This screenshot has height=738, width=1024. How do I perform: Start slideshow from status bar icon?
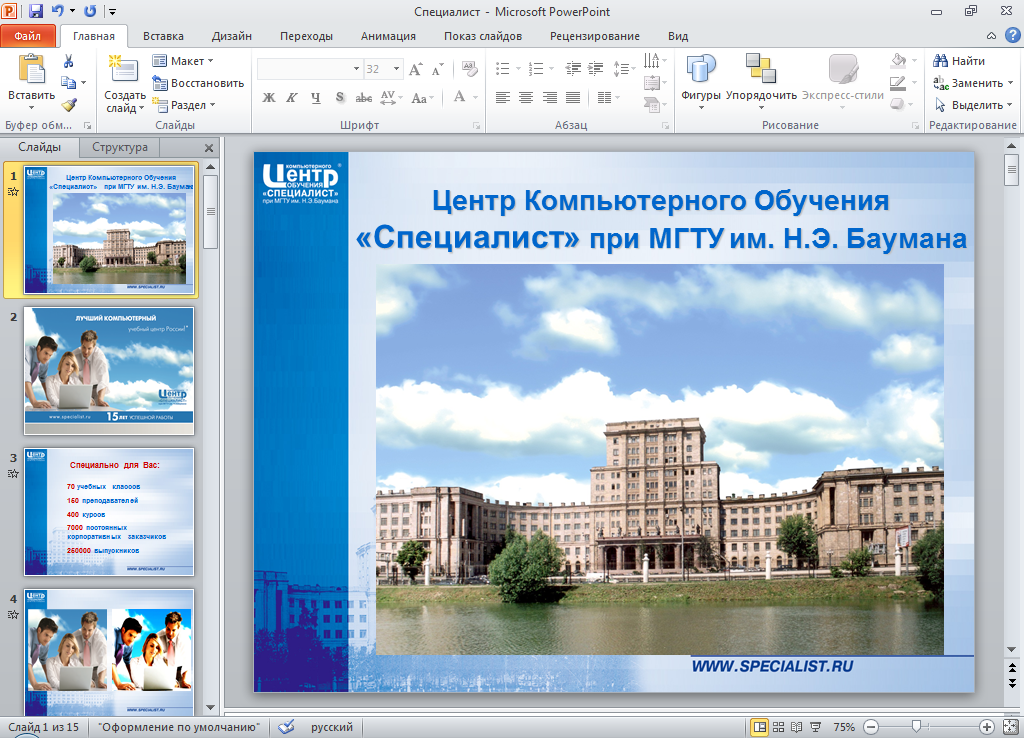coord(815,727)
